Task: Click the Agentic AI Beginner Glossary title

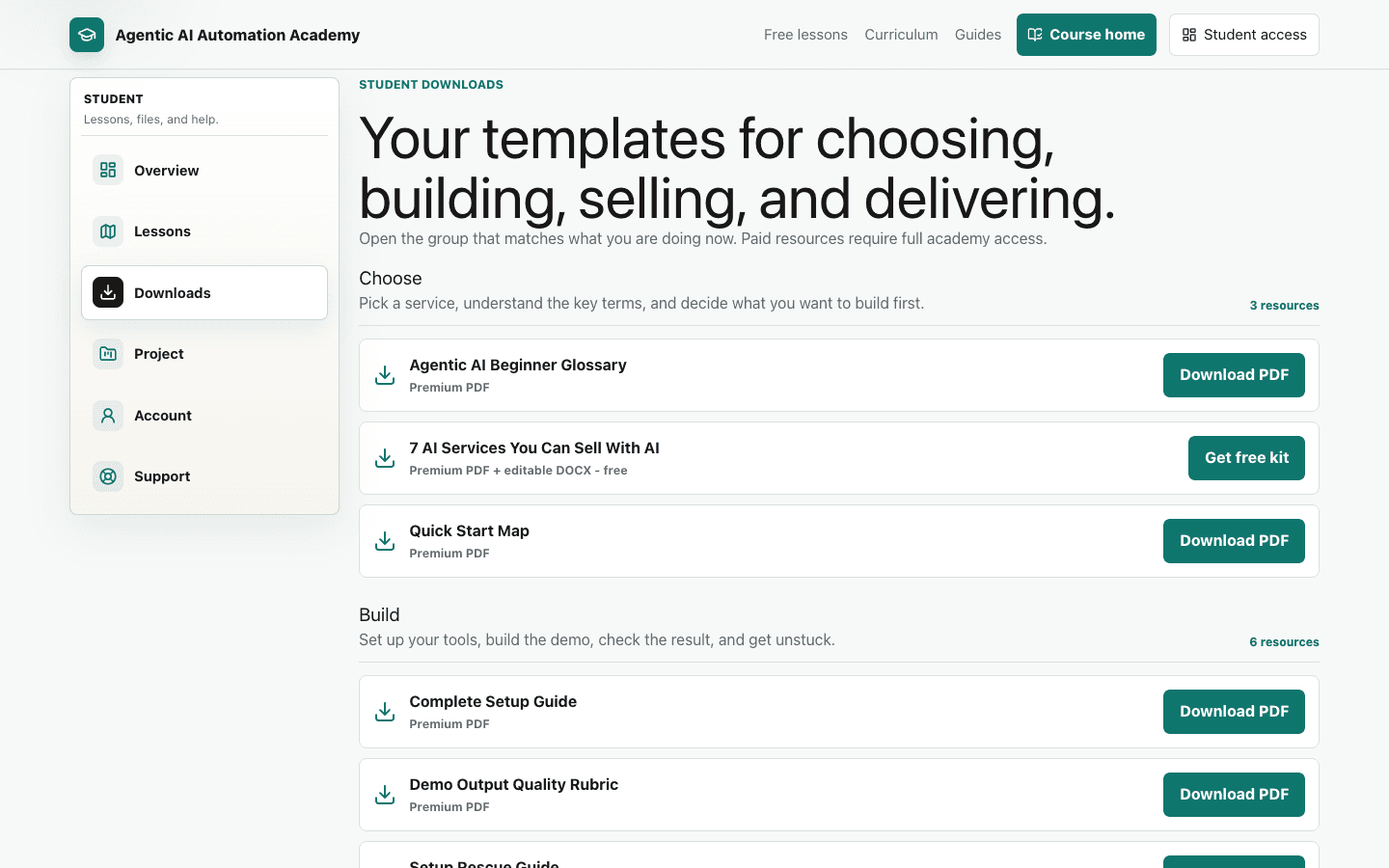Action: pos(518,365)
